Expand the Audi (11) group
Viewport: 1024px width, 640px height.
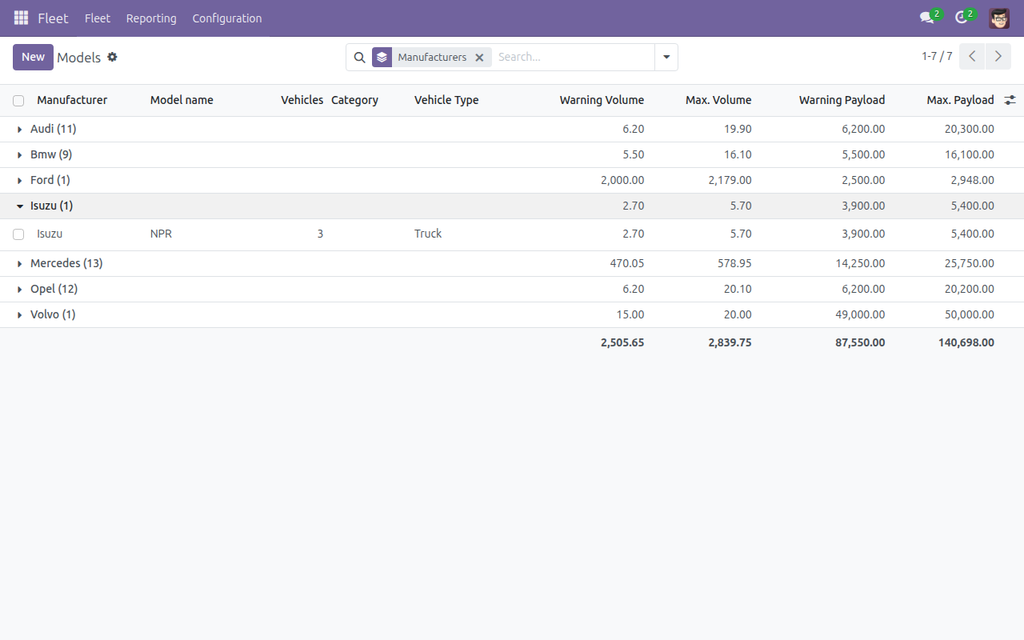53,129
